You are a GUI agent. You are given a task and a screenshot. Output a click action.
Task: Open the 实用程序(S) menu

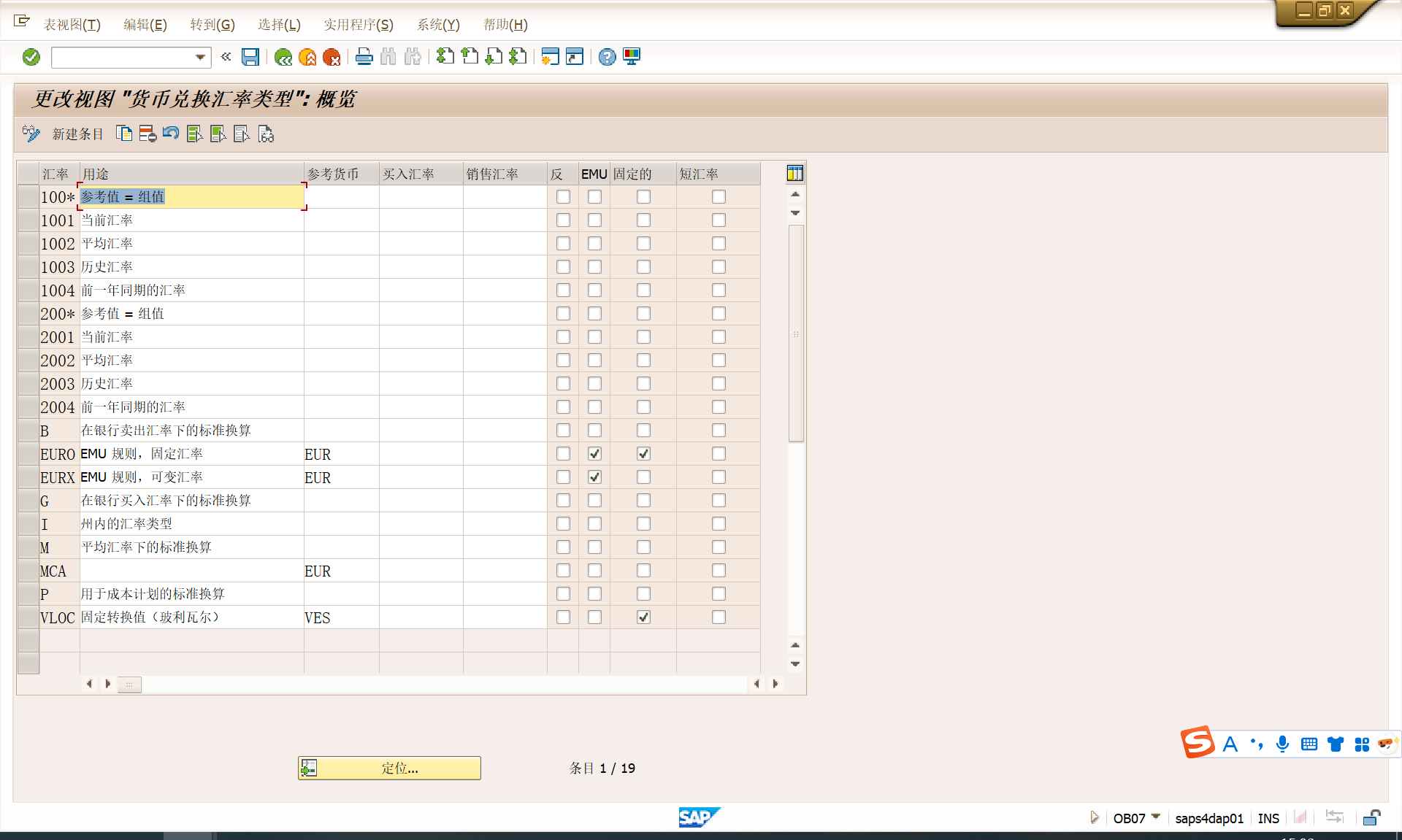click(358, 25)
